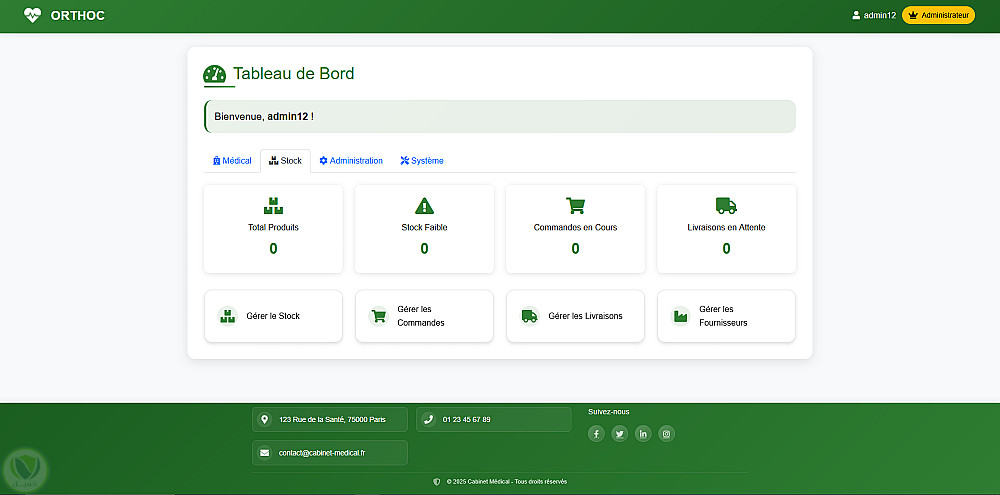Image resolution: width=1000 pixels, height=495 pixels.
Task: Select the Total Produits label
Action: coord(273,227)
